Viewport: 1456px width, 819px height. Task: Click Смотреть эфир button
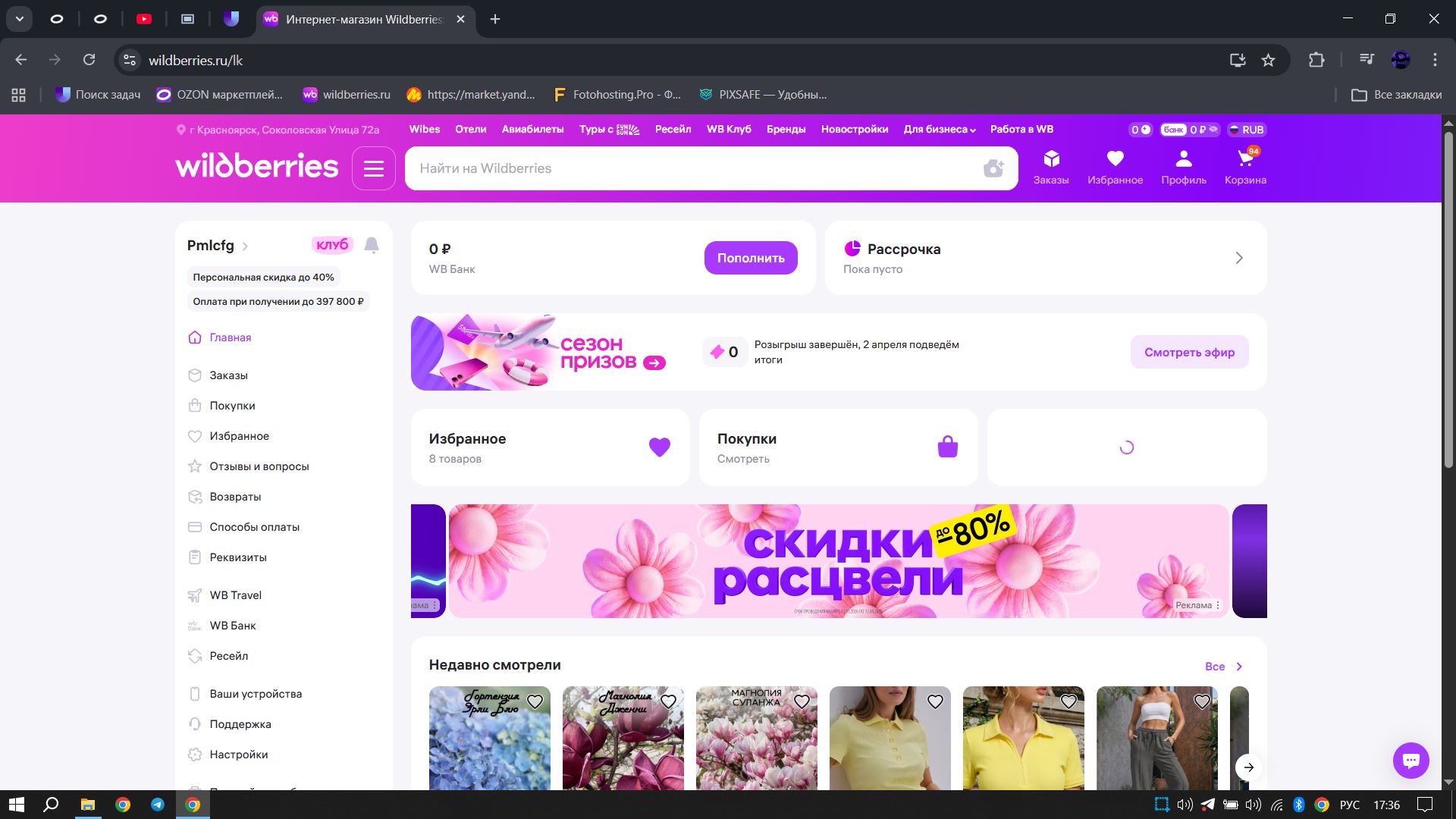click(1188, 352)
